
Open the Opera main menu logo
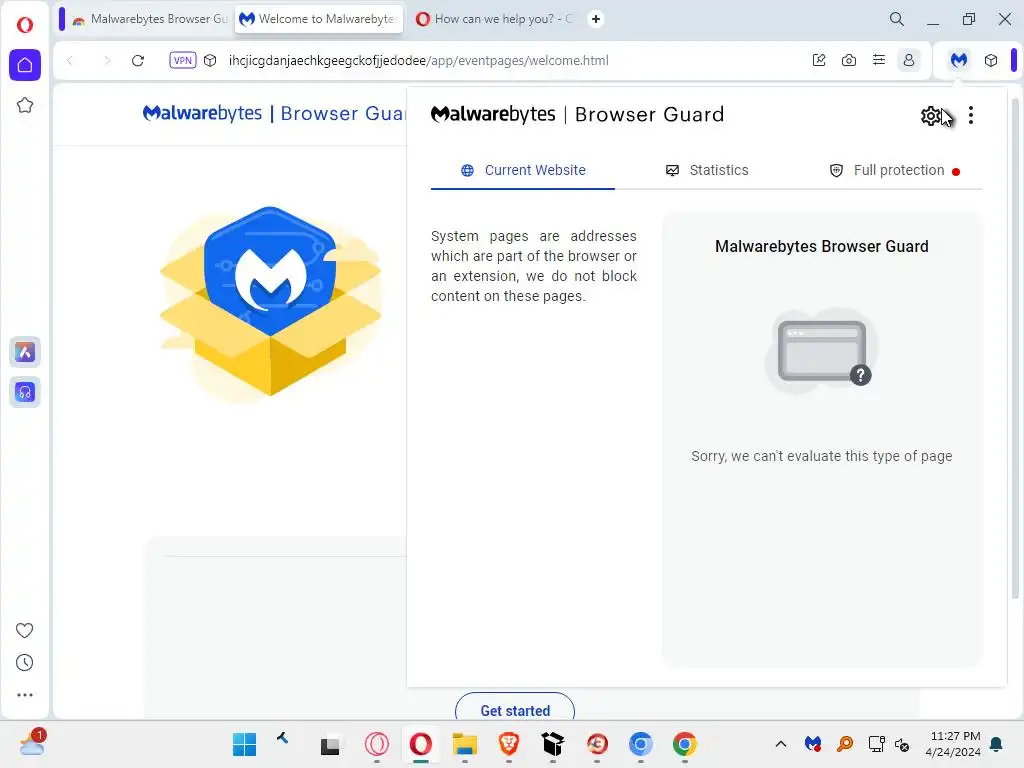[25, 25]
